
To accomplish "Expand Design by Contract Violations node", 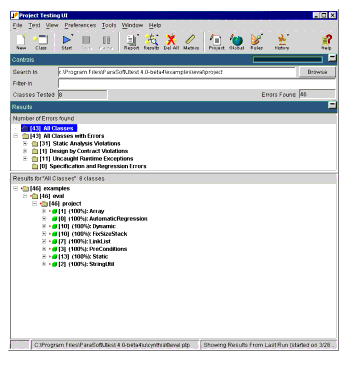I will coord(25,151).
